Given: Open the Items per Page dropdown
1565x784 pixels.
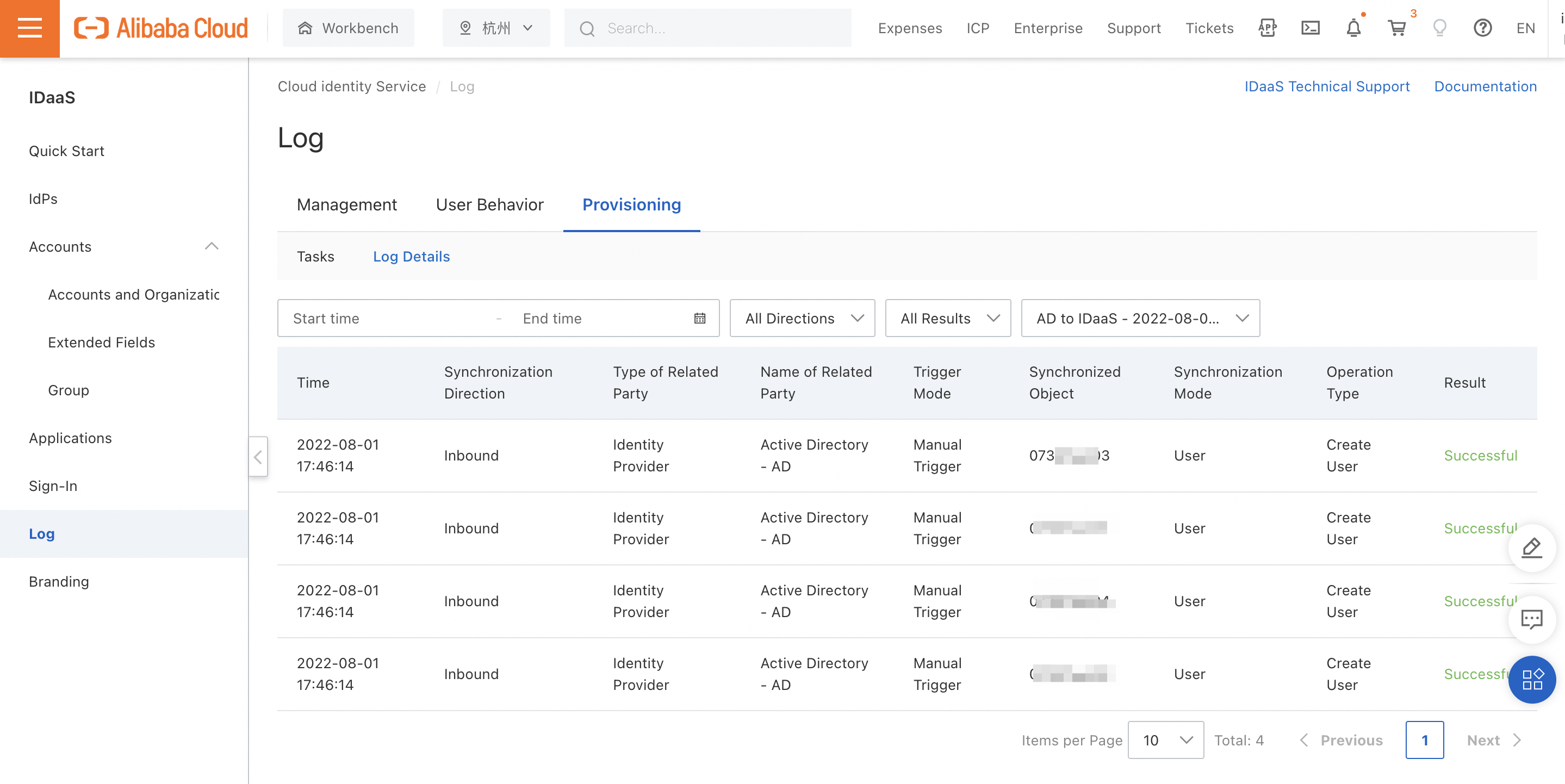Looking at the screenshot, I should [x=1165, y=739].
